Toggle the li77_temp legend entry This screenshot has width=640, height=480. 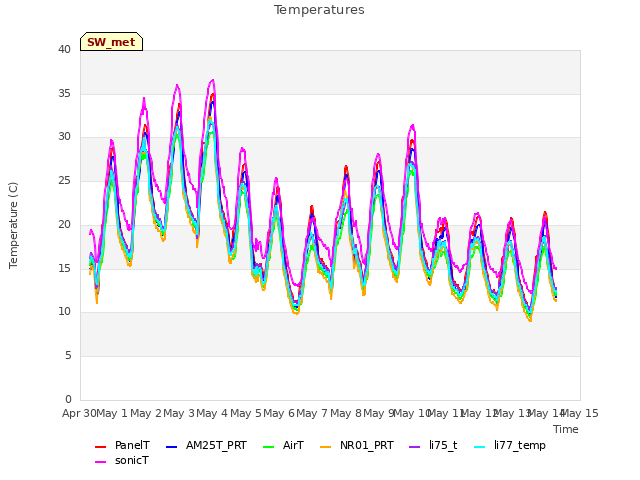(x=510, y=445)
